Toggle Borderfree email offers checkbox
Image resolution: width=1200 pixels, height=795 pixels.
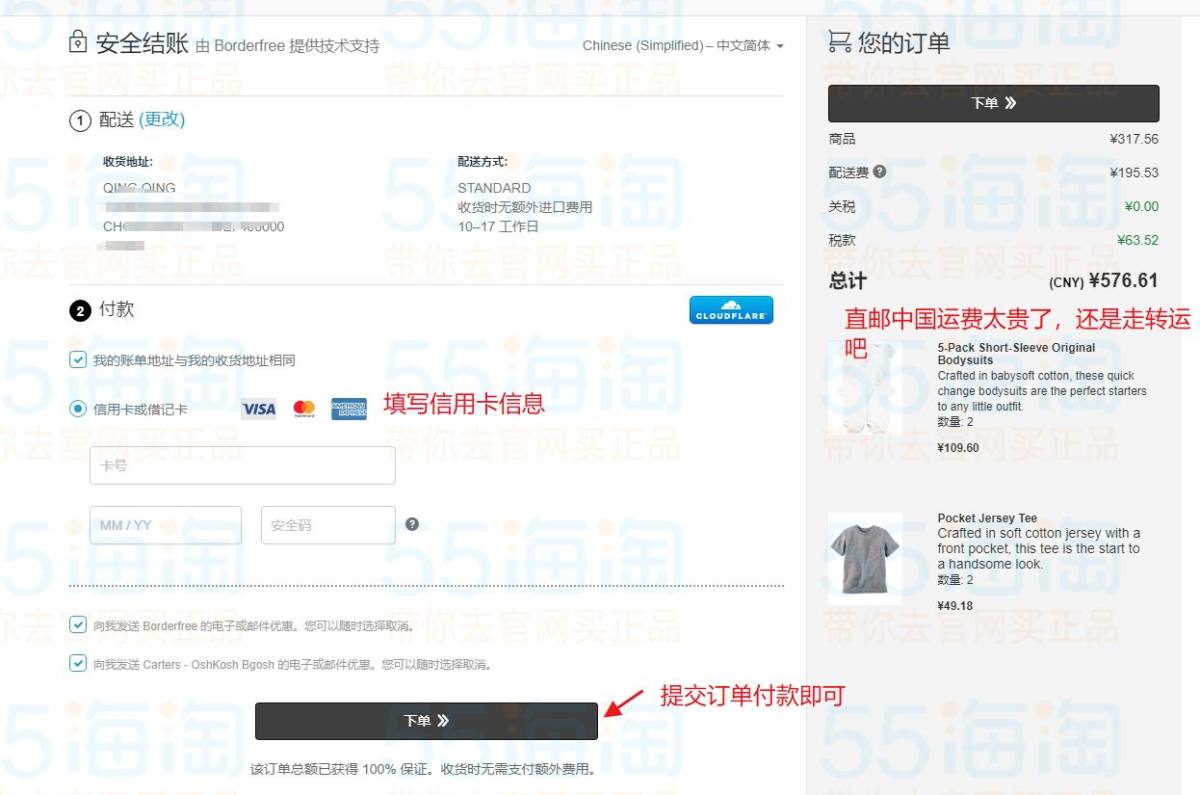78,625
